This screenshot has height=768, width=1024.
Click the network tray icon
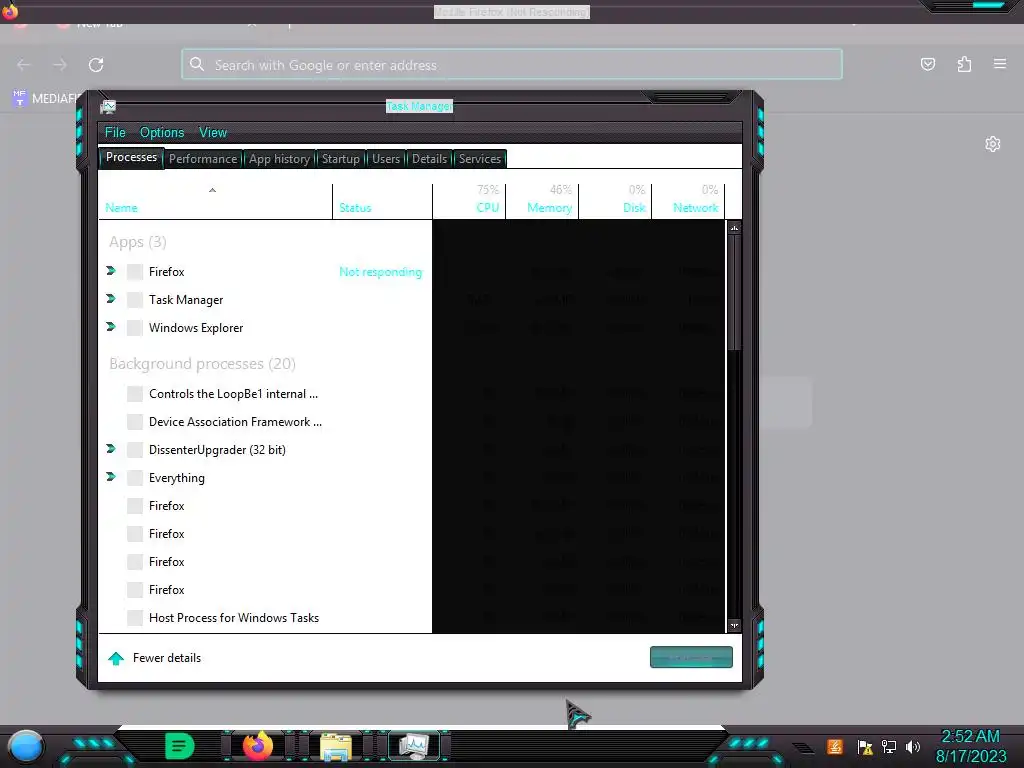tap(889, 746)
